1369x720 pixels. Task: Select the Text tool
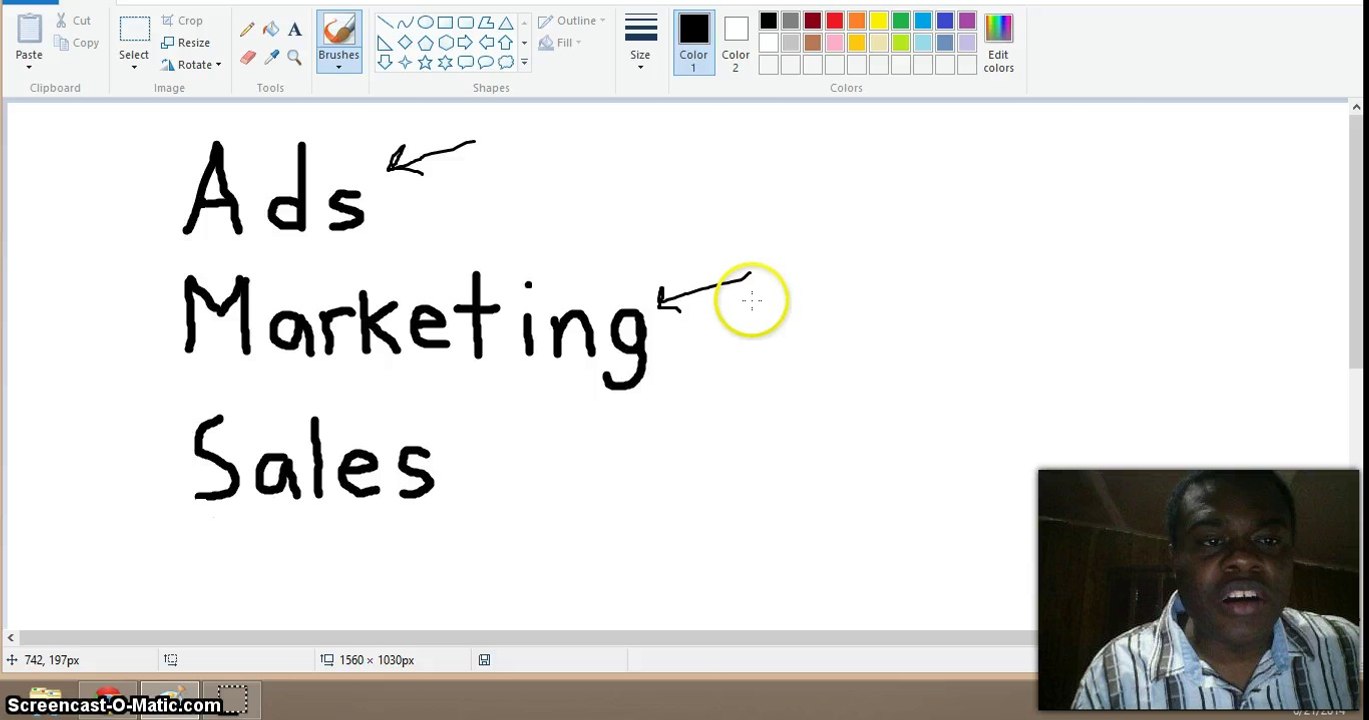(295, 30)
